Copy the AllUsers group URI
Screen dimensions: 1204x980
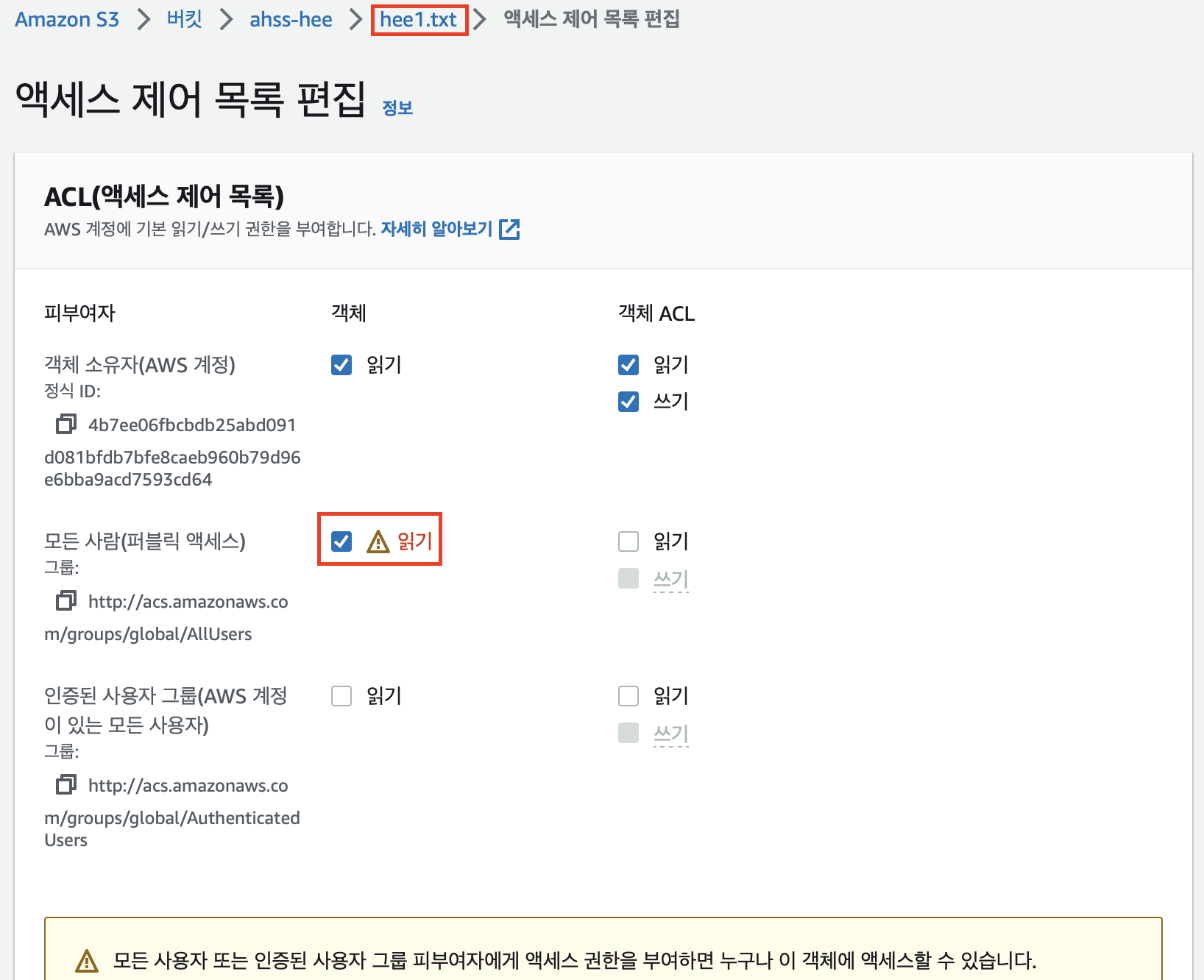66,600
